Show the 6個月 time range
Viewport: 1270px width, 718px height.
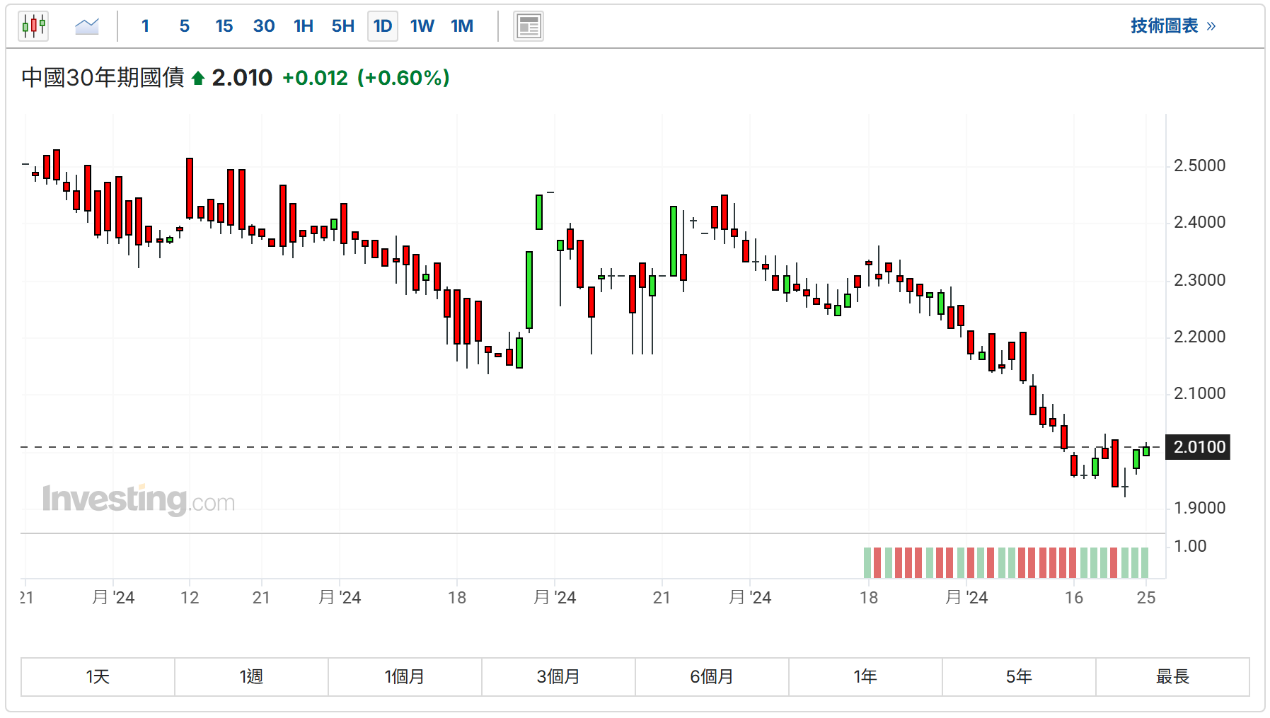[712, 677]
